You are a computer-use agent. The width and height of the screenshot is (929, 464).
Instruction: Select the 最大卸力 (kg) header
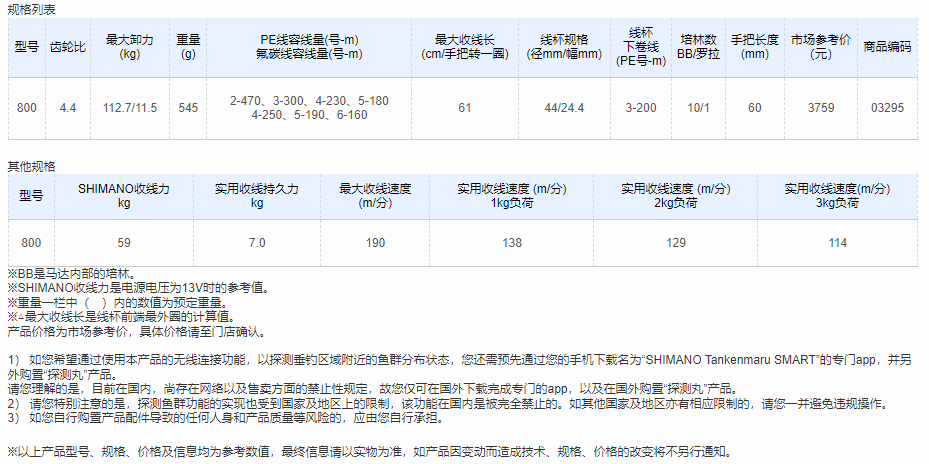pos(129,47)
